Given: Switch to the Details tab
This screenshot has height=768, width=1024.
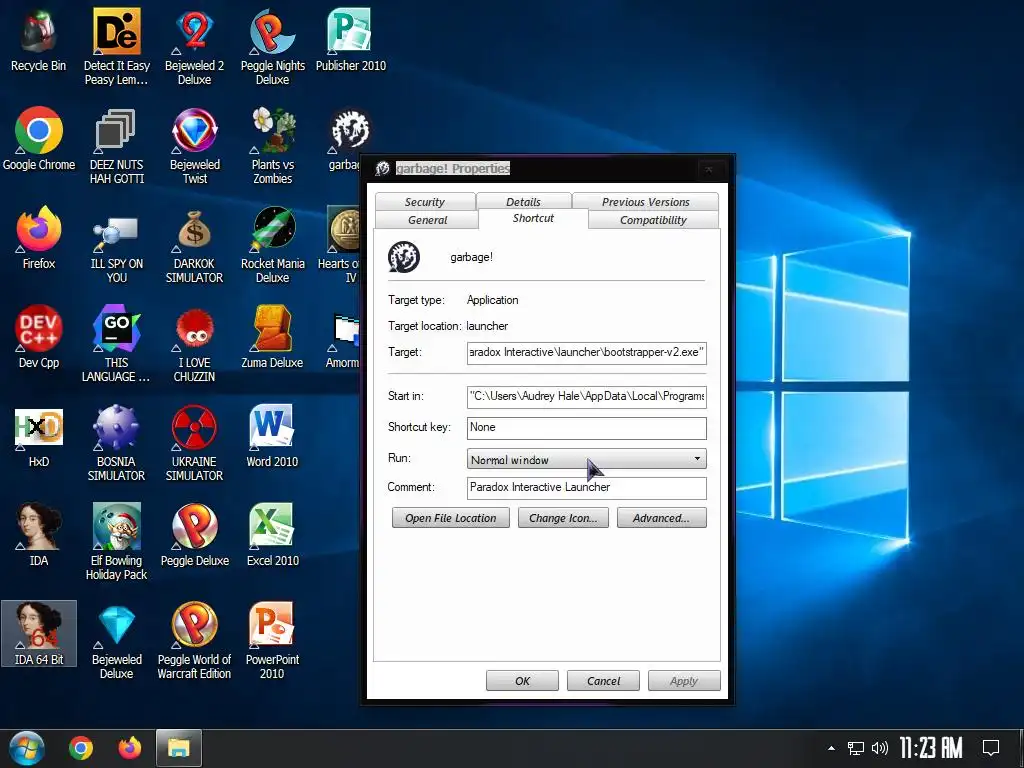Looking at the screenshot, I should [x=524, y=202].
